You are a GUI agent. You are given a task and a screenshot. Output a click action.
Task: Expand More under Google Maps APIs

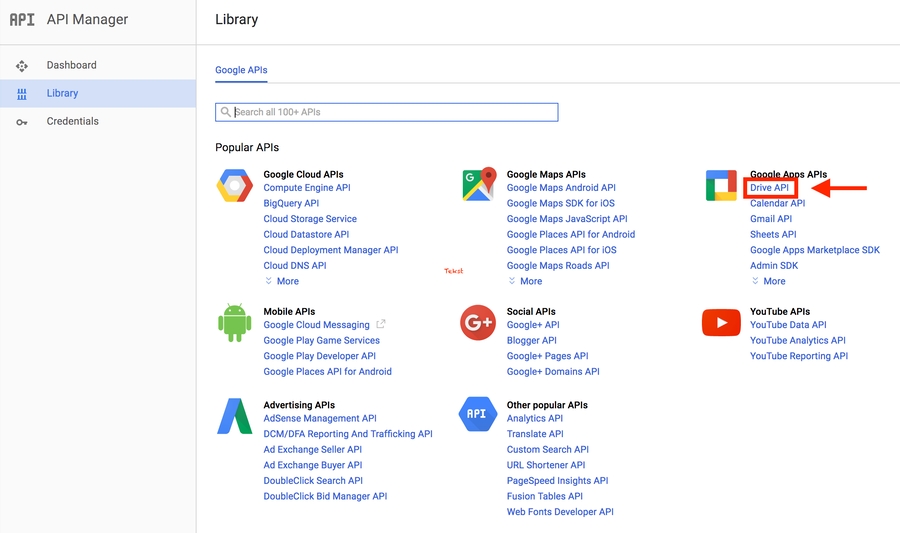click(x=525, y=281)
